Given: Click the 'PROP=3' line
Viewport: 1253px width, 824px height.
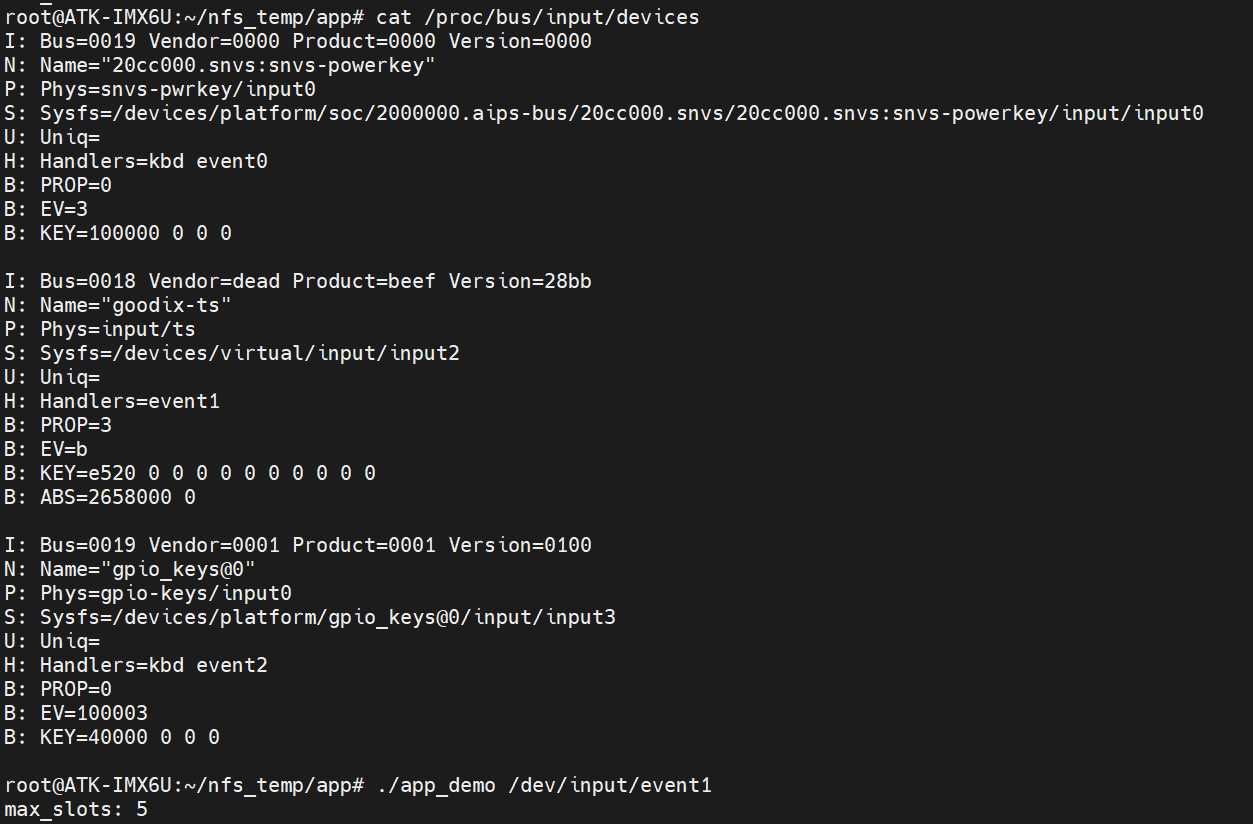Looking at the screenshot, I should (76, 425).
